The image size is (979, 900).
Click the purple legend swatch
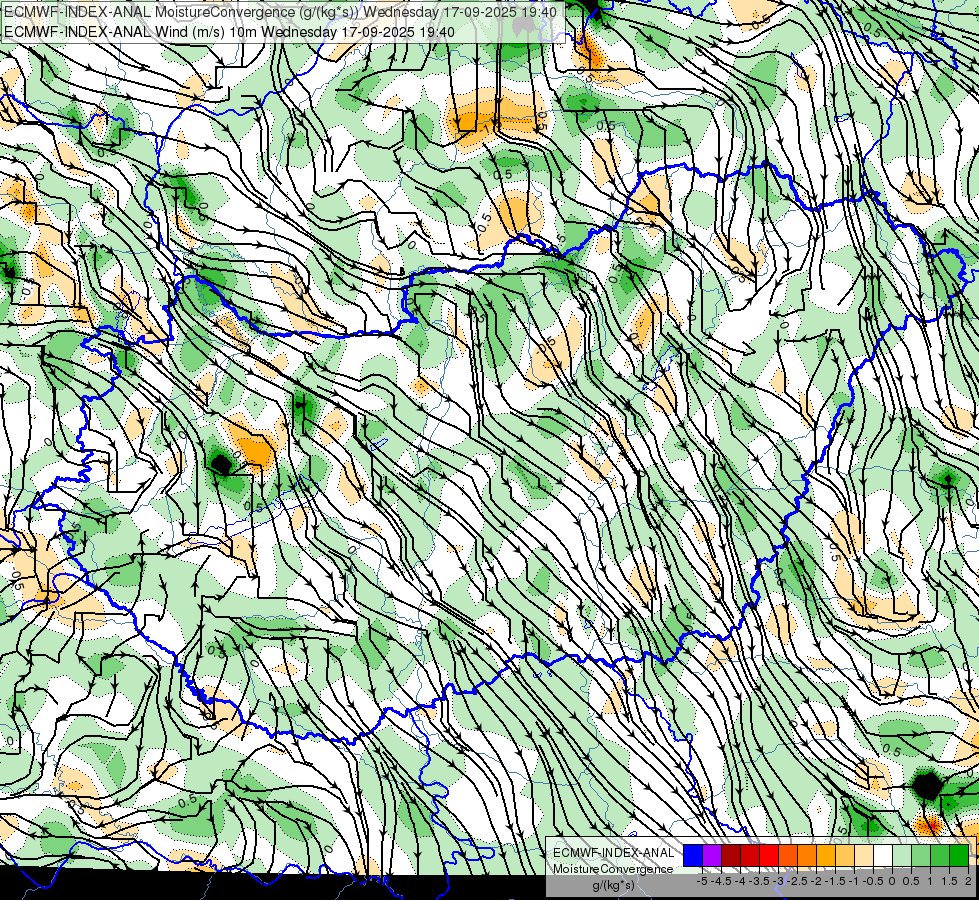click(x=712, y=856)
